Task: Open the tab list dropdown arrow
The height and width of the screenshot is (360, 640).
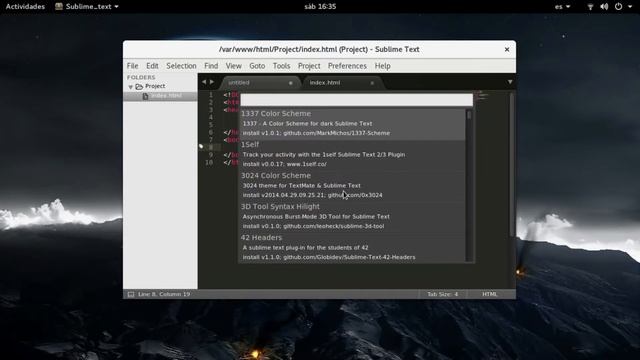Action: [x=510, y=82]
